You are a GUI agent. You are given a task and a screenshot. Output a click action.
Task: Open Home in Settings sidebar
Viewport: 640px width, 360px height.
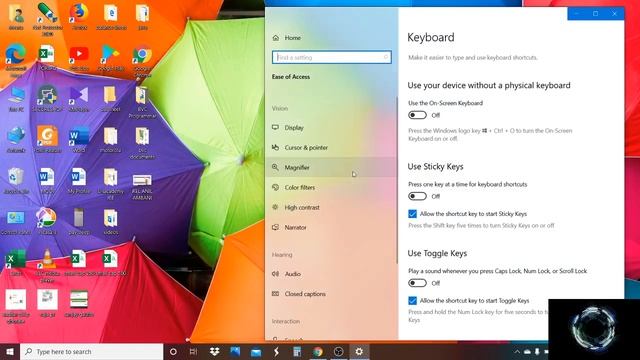click(x=292, y=38)
